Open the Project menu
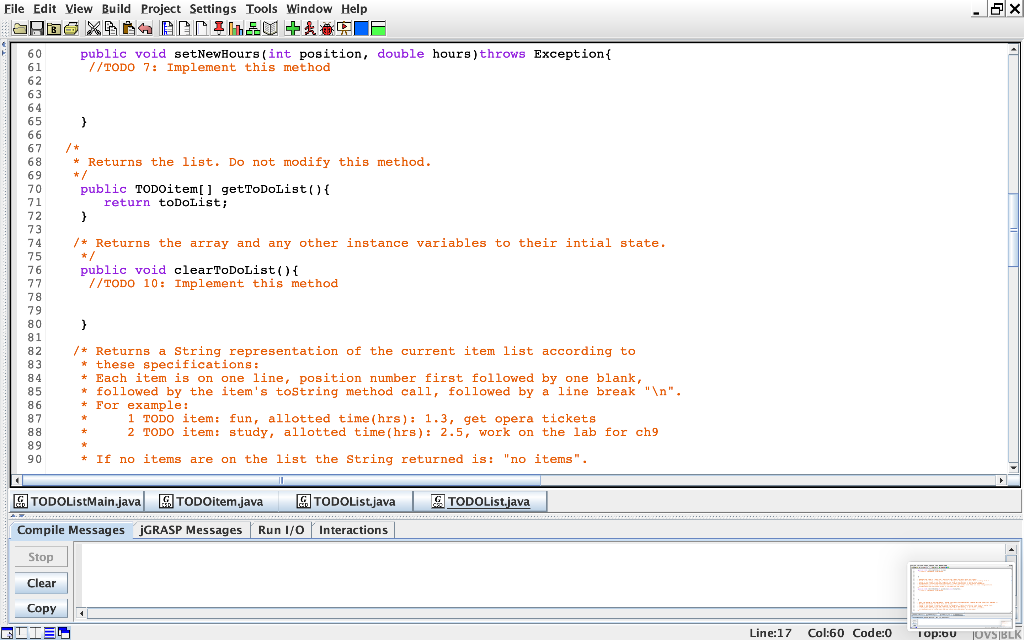The image size is (1024, 640). point(161,9)
